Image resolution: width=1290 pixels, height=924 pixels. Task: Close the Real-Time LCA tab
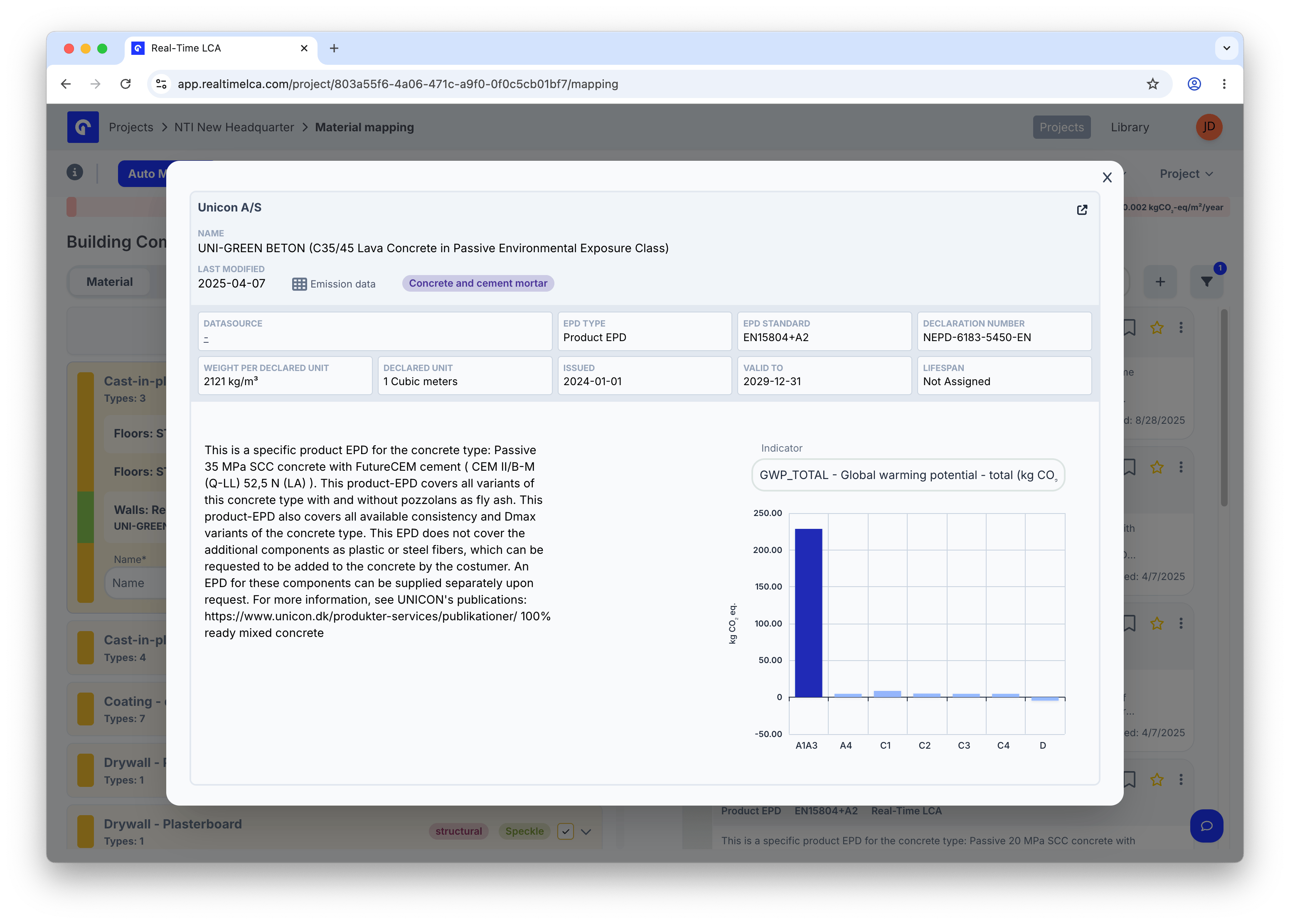click(x=304, y=48)
